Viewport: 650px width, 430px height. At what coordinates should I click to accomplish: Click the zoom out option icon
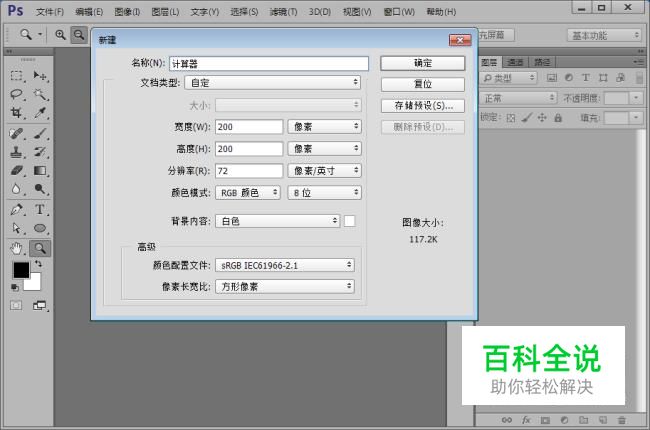click(x=79, y=35)
